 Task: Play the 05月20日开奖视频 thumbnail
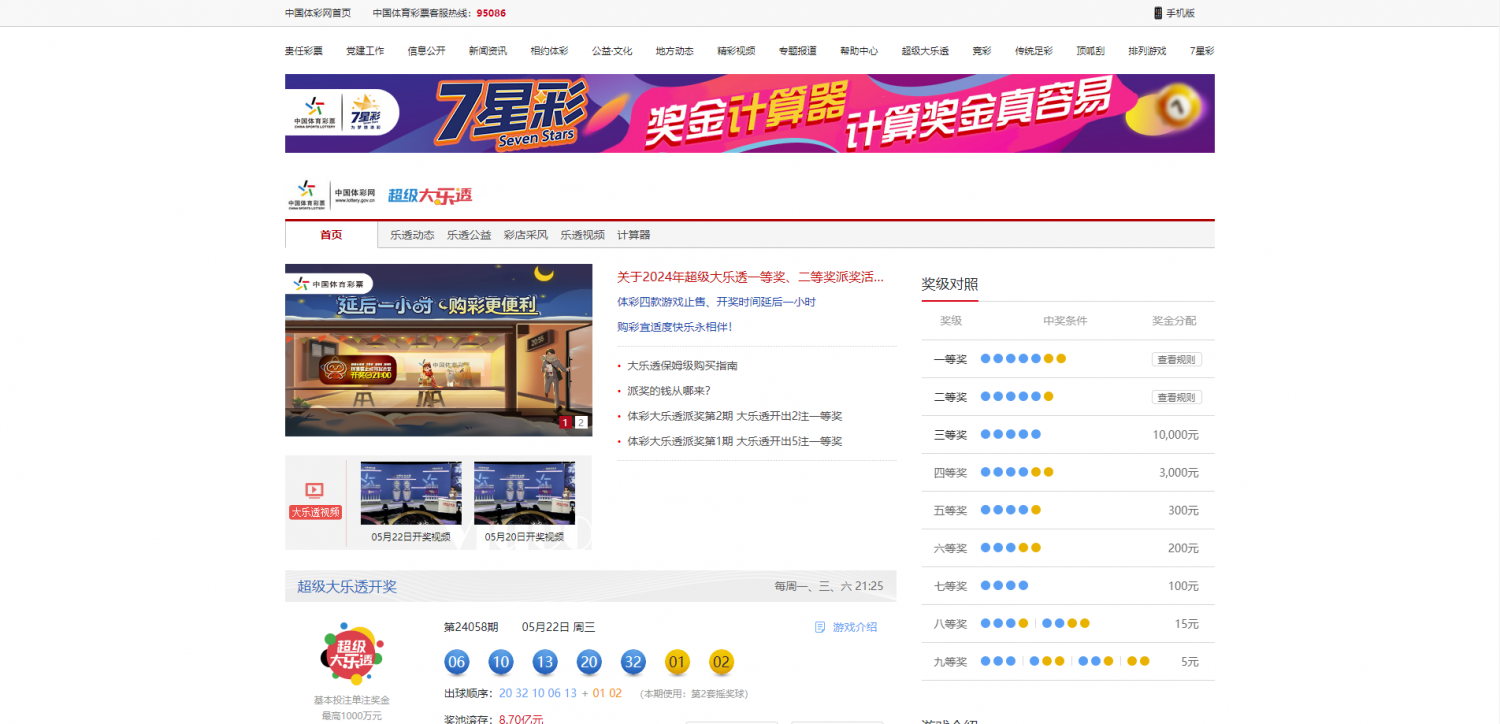tap(524, 493)
